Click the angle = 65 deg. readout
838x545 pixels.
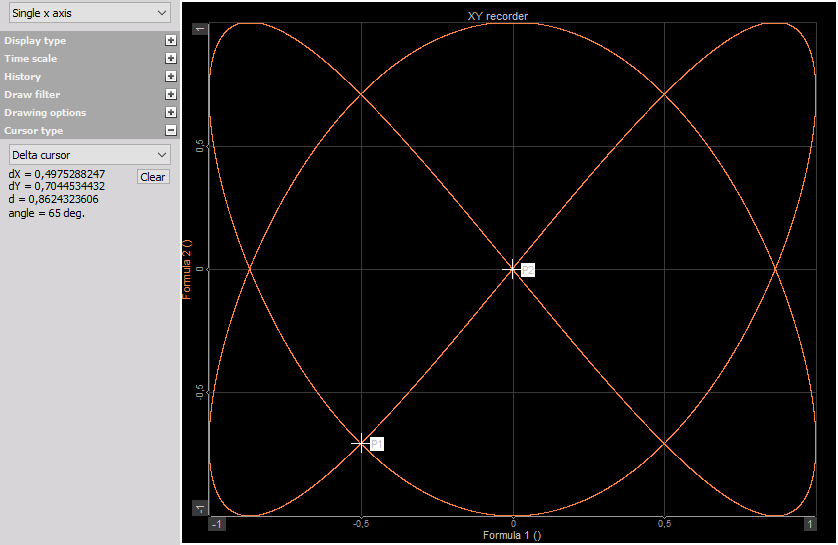[46, 213]
